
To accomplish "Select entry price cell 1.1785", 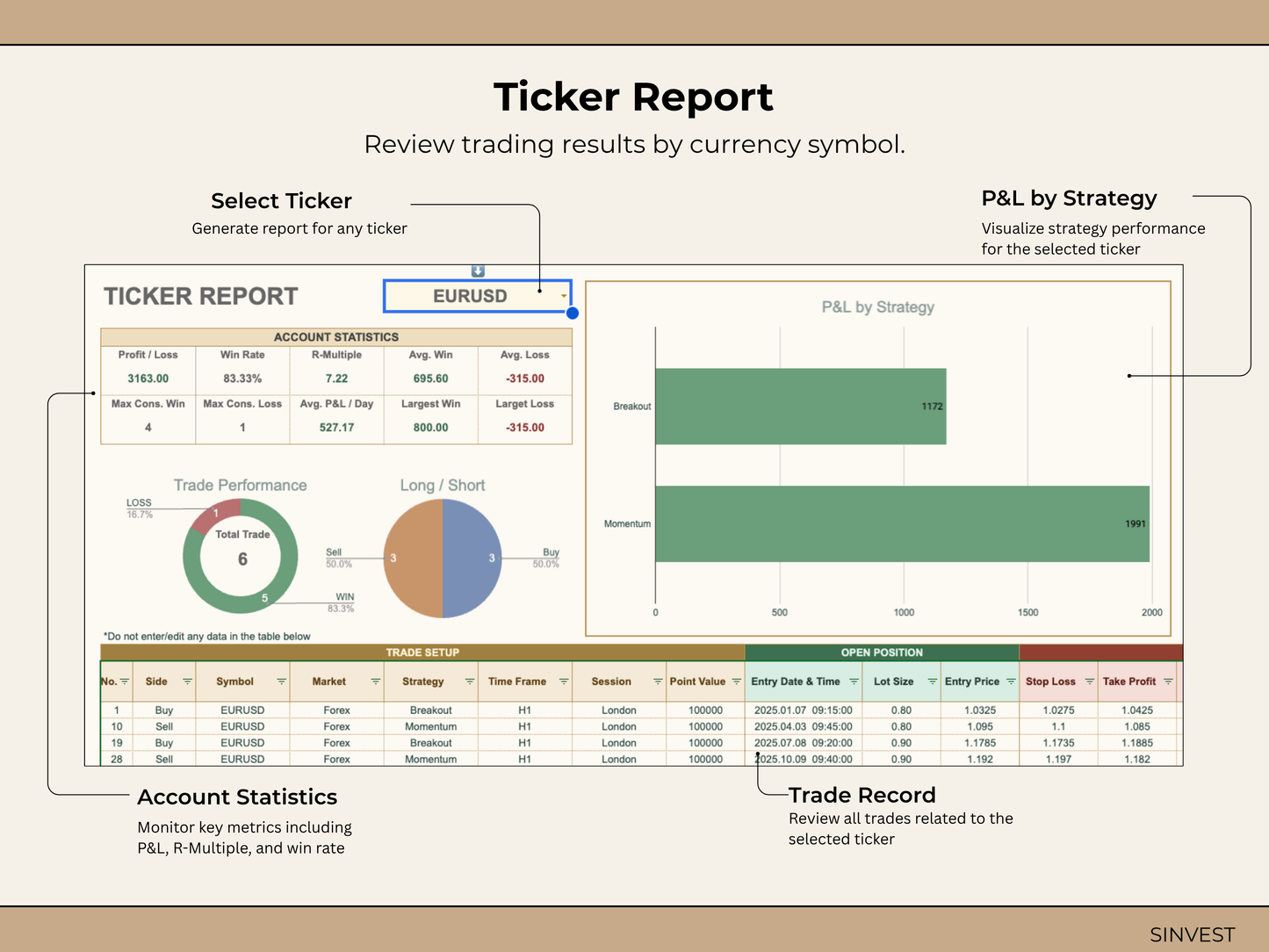I will click(x=980, y=743).
